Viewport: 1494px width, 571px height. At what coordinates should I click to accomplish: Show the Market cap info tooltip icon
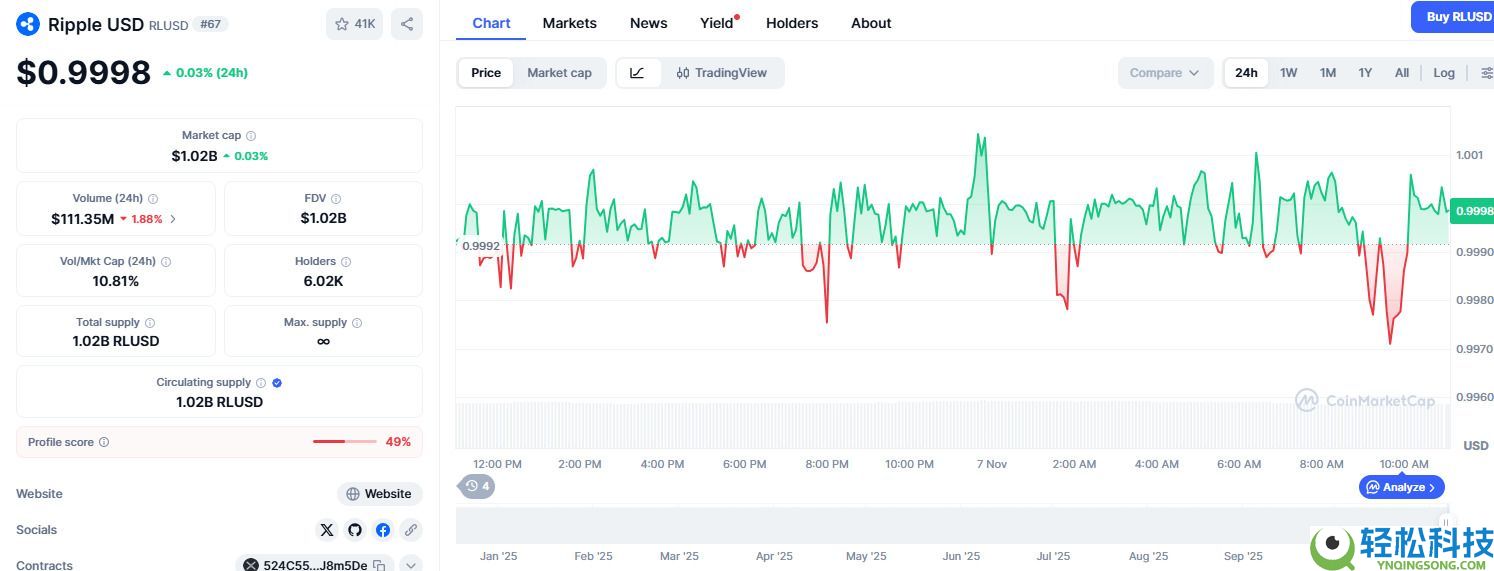(x=251, y=136)
